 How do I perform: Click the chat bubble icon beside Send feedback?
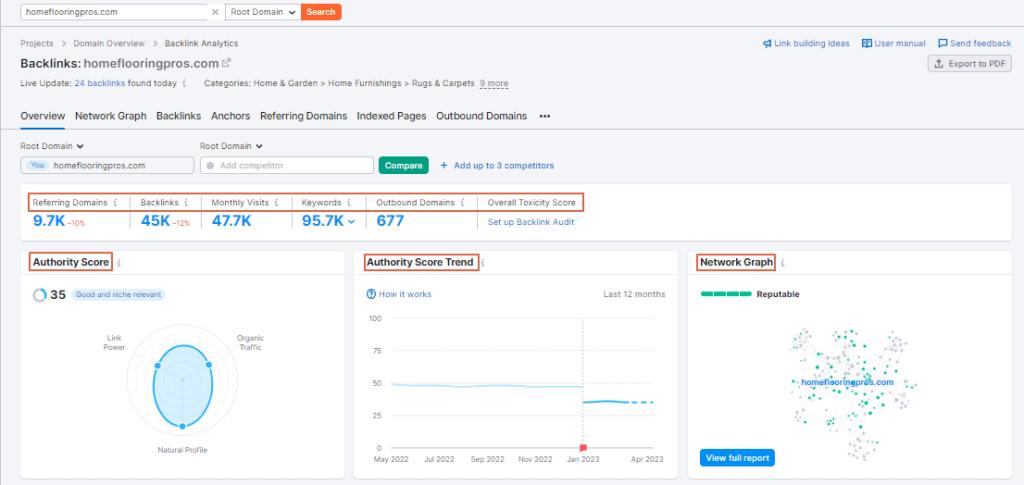pyautogui.click(x=942, y=43)
